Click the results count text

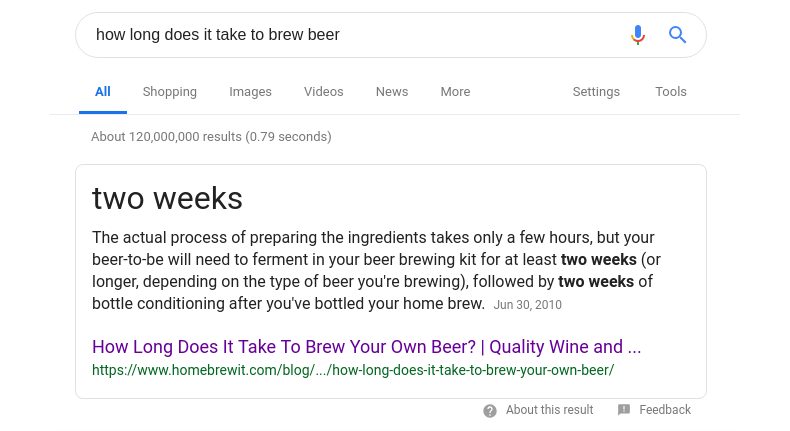pyautogui.click(x=211, y=137)
